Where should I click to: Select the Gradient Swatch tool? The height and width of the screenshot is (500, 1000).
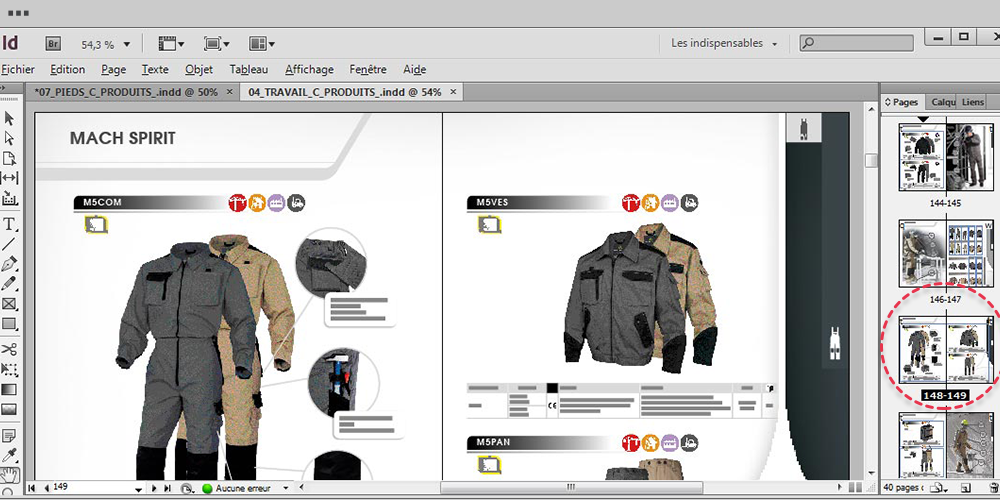9,389
